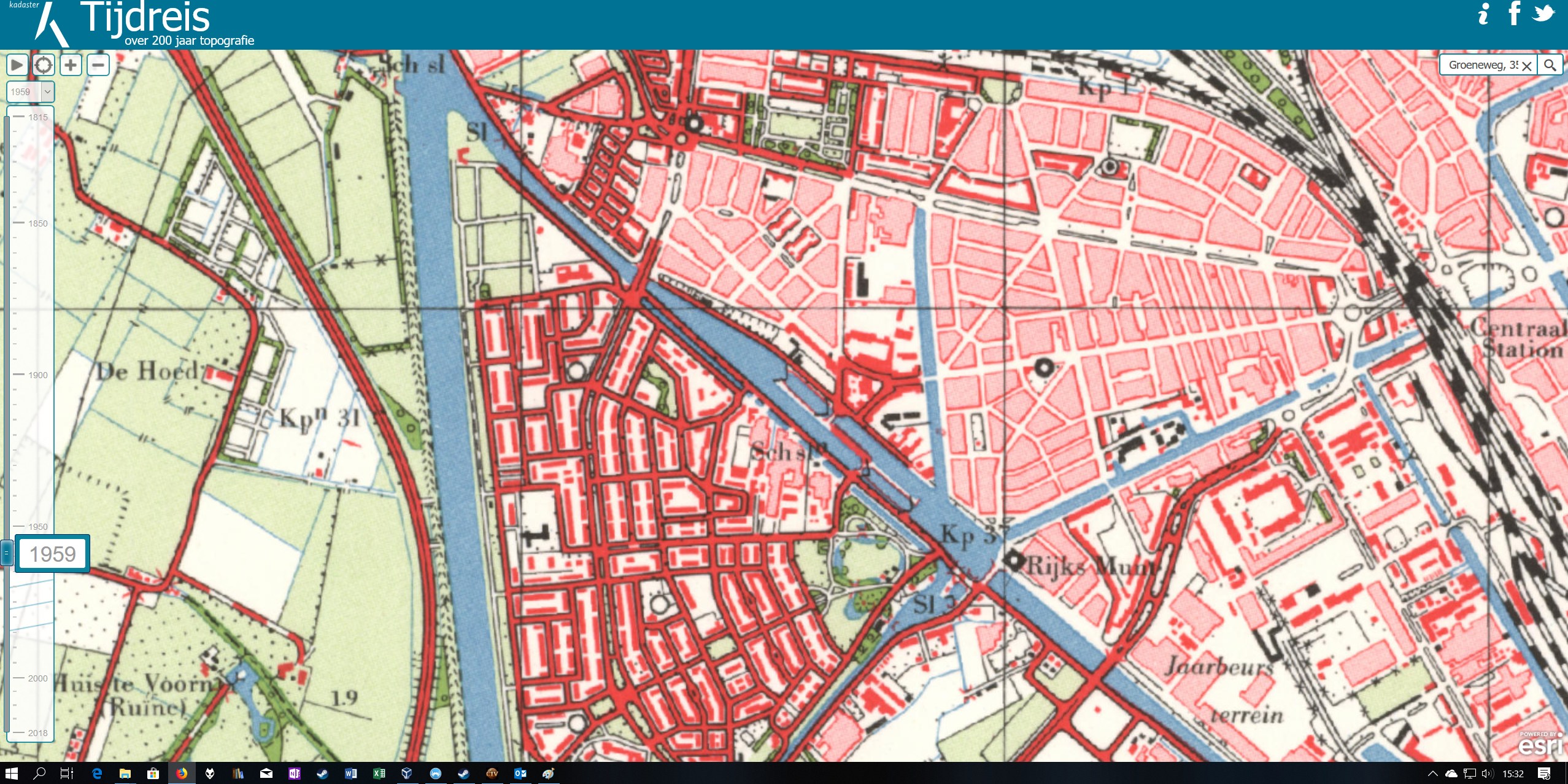The width and height of the screenshot is (1568, 784).
Task: Open the paint palette app on taskbar
Action: [548, 773]
